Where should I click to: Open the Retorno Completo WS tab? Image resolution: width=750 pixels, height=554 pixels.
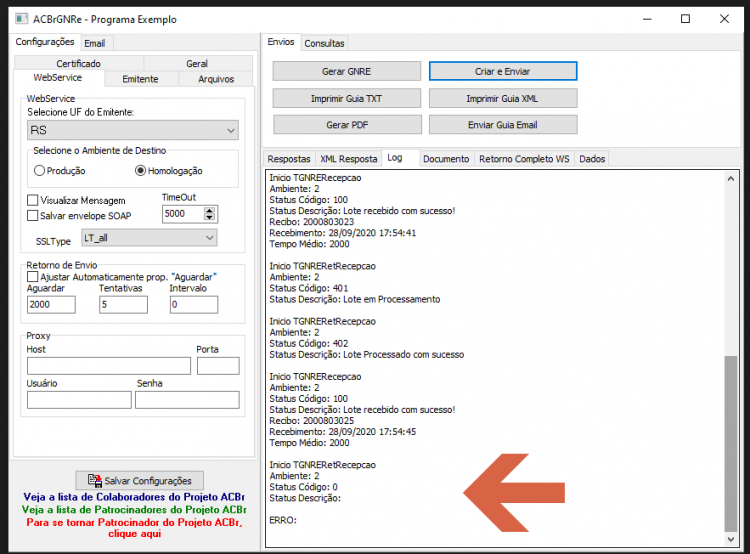[x=524, y=159]
